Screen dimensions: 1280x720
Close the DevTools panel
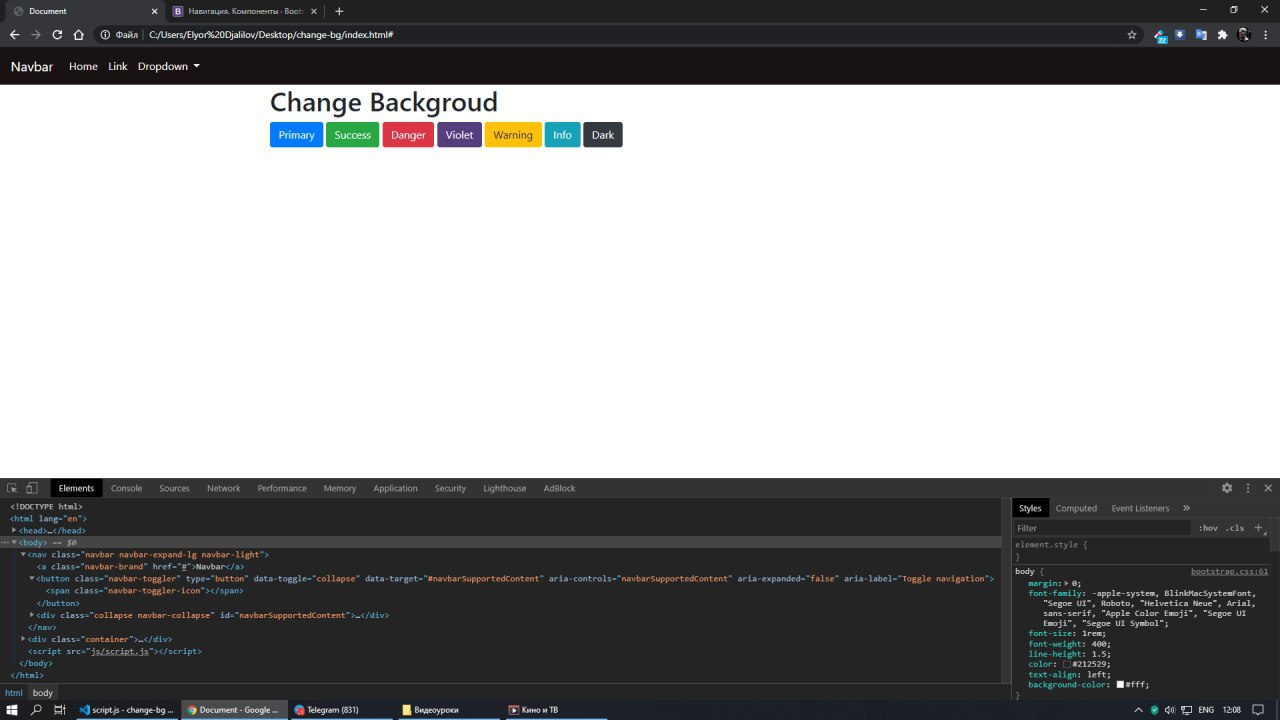pyautogui.click(x=1268, y=488)
